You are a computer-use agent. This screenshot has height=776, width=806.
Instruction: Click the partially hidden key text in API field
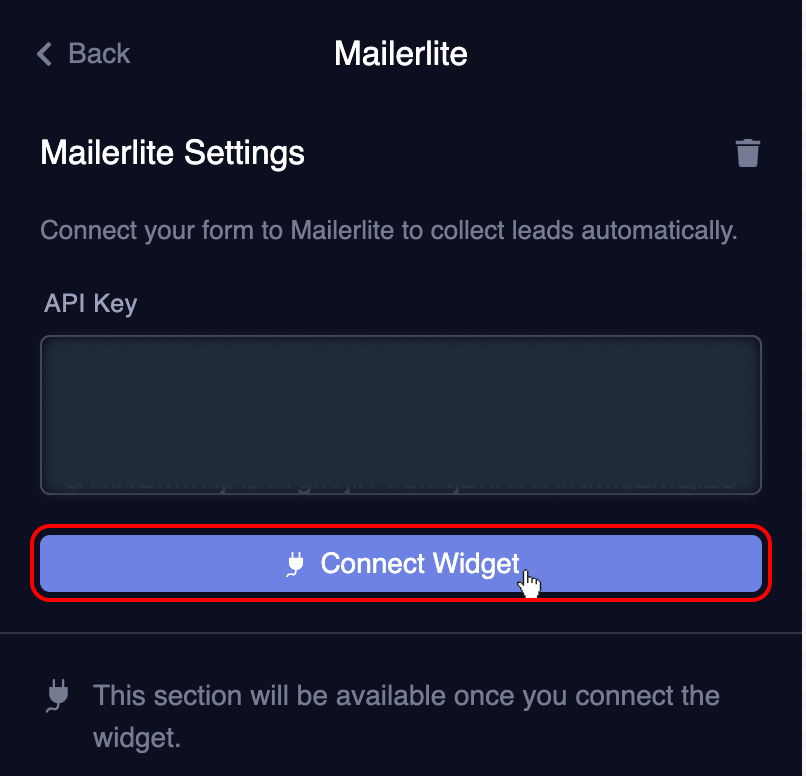pyautogui.click(x=401, y=484)
